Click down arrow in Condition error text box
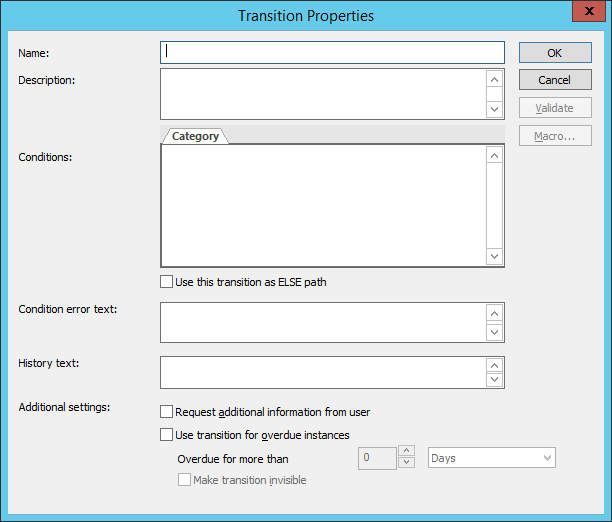612x522 pixels. click(495, 332)
